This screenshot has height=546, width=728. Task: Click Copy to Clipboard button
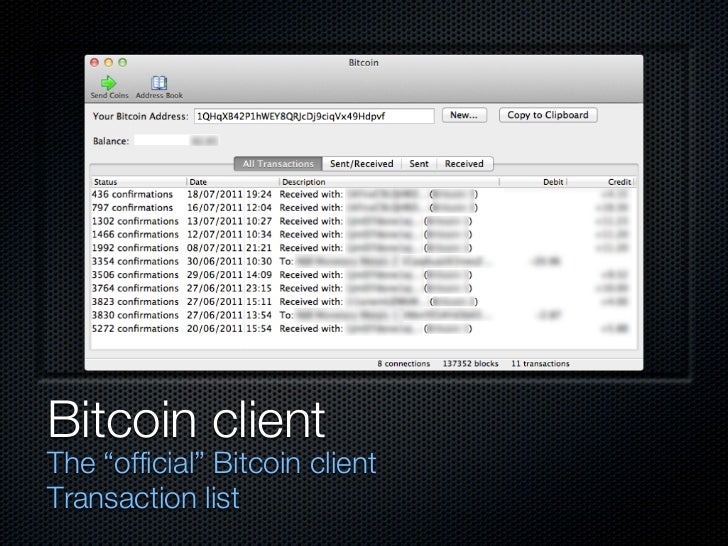(x=548, y=115)
